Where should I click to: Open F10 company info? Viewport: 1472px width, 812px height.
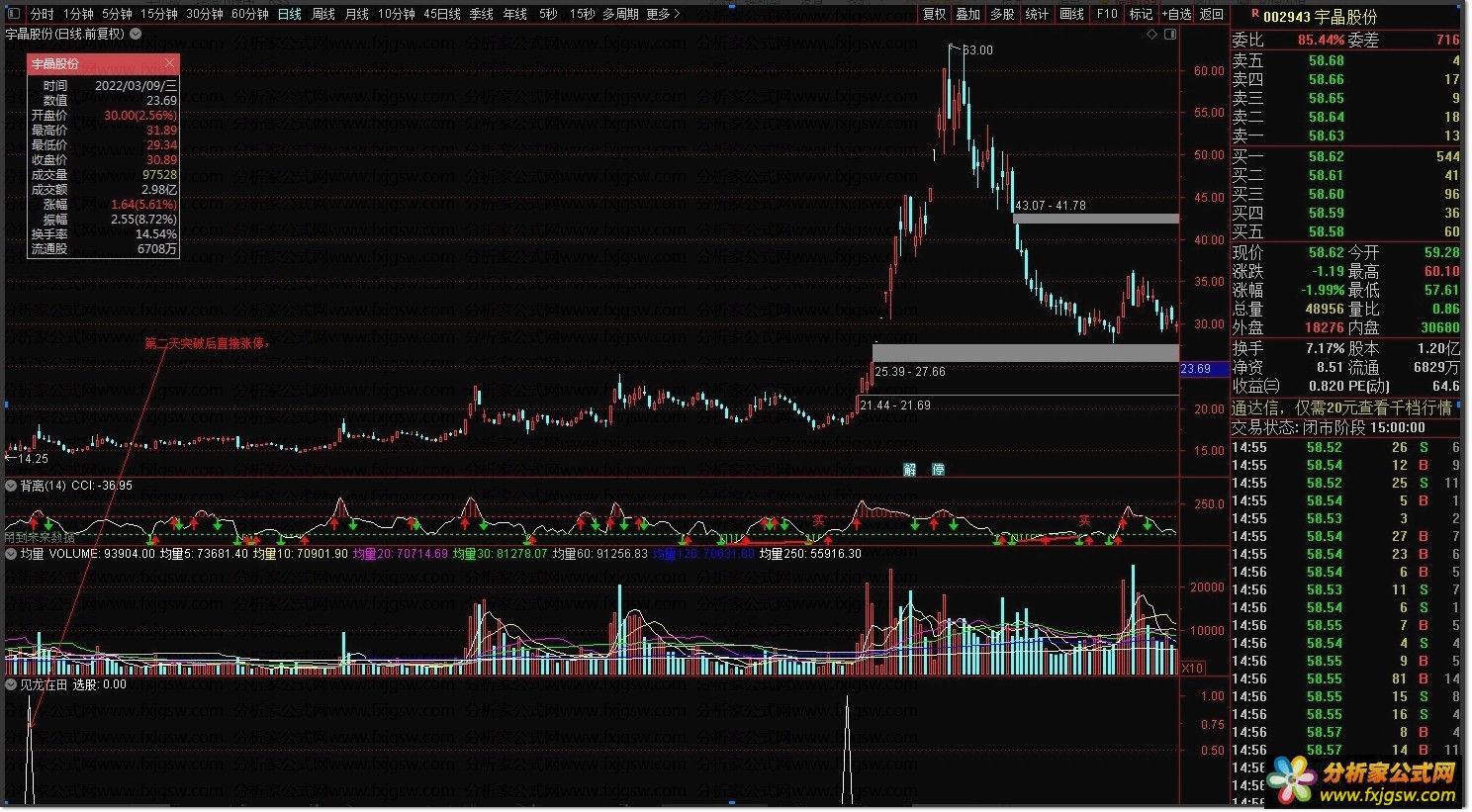point(1107,14)
